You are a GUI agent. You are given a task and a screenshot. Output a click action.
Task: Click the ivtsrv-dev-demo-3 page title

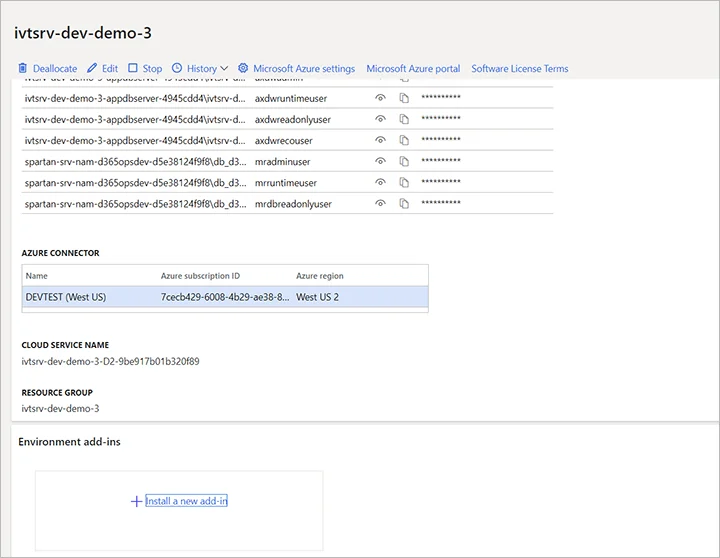pos(83,33)
